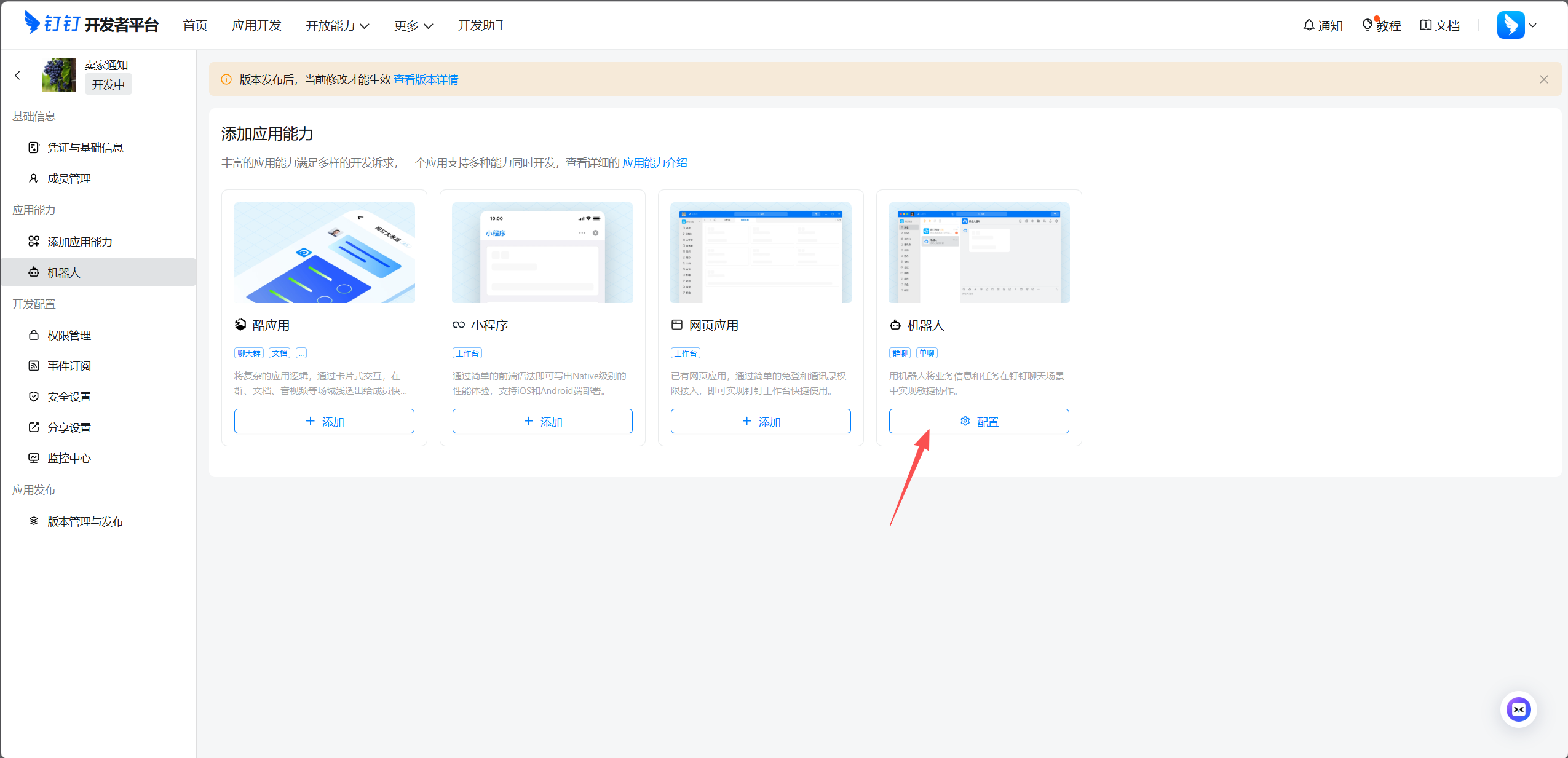1568x758 pixels.
Task: Click the user avatar in top right
Action: pos(1510,25)
